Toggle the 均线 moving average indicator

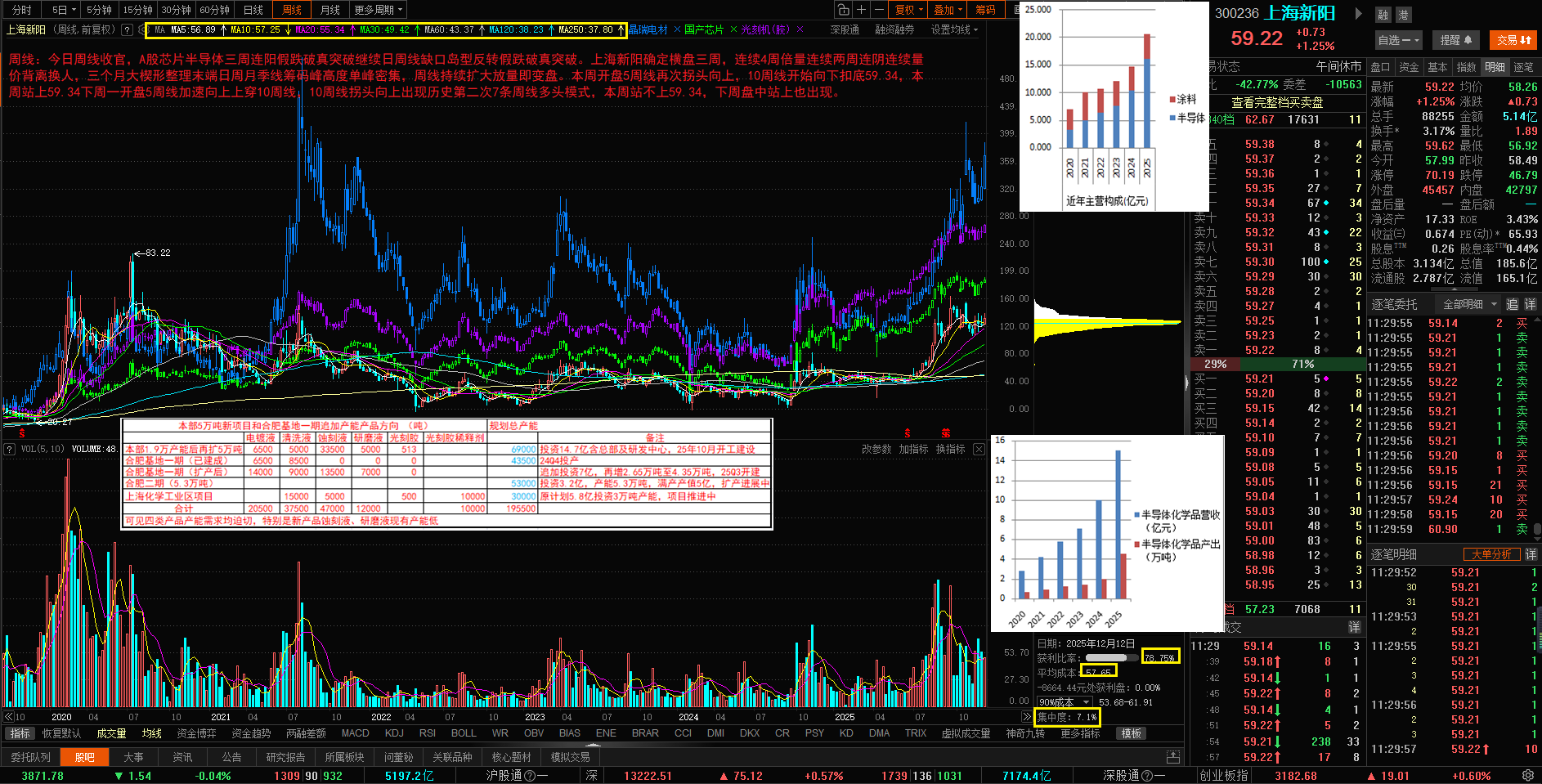(x=152, y=733)
